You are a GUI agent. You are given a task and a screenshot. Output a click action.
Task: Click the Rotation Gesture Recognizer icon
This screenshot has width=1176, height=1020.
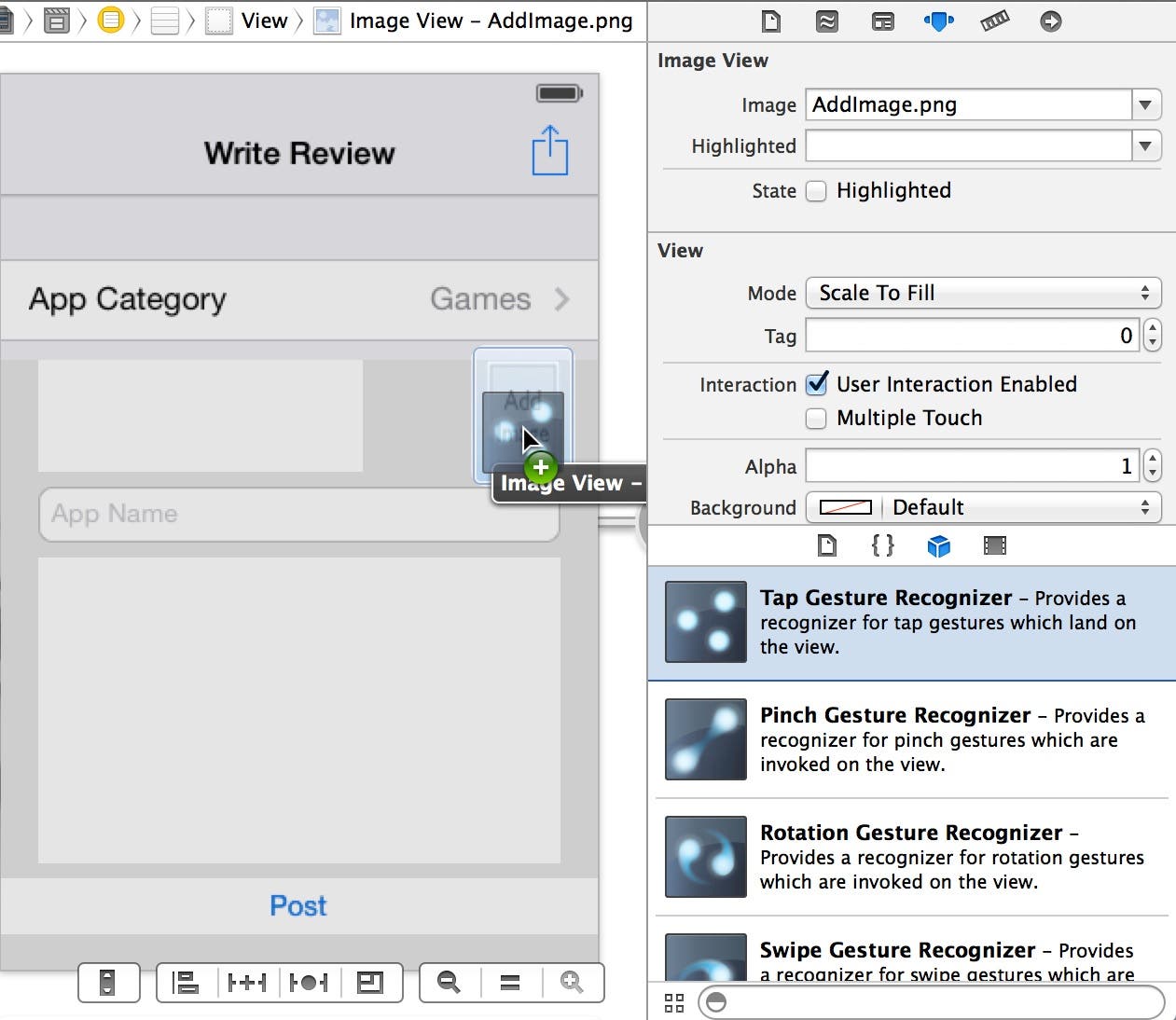coord(706,857)
